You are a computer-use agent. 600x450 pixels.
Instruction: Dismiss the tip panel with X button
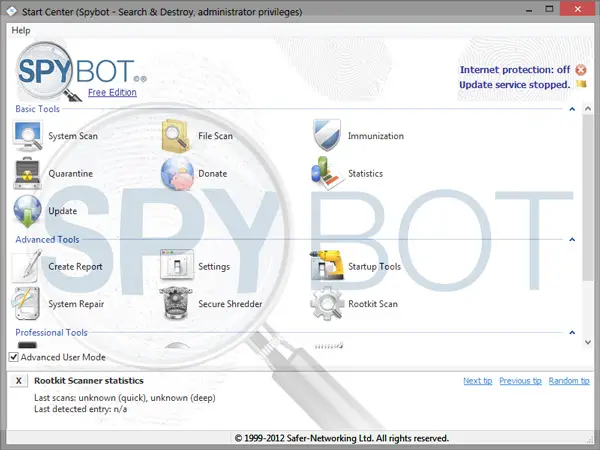click(x=18, y=381)
